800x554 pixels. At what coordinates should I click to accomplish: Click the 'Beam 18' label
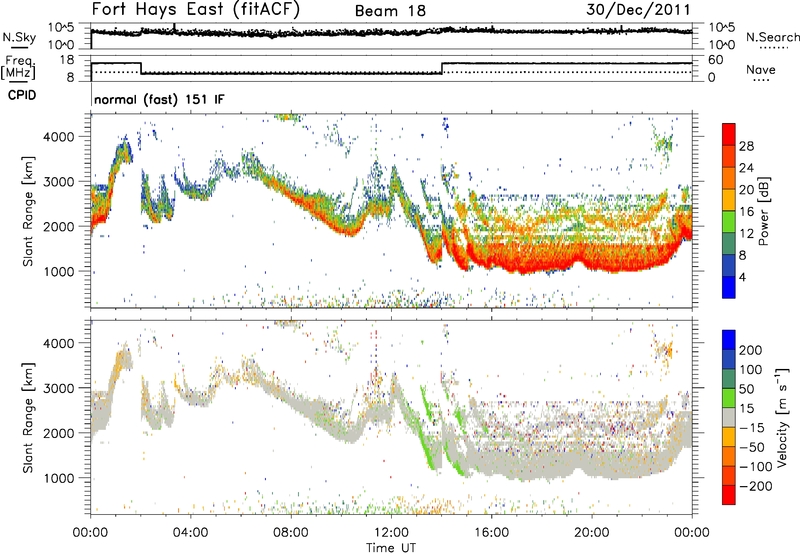click(390, 11)
